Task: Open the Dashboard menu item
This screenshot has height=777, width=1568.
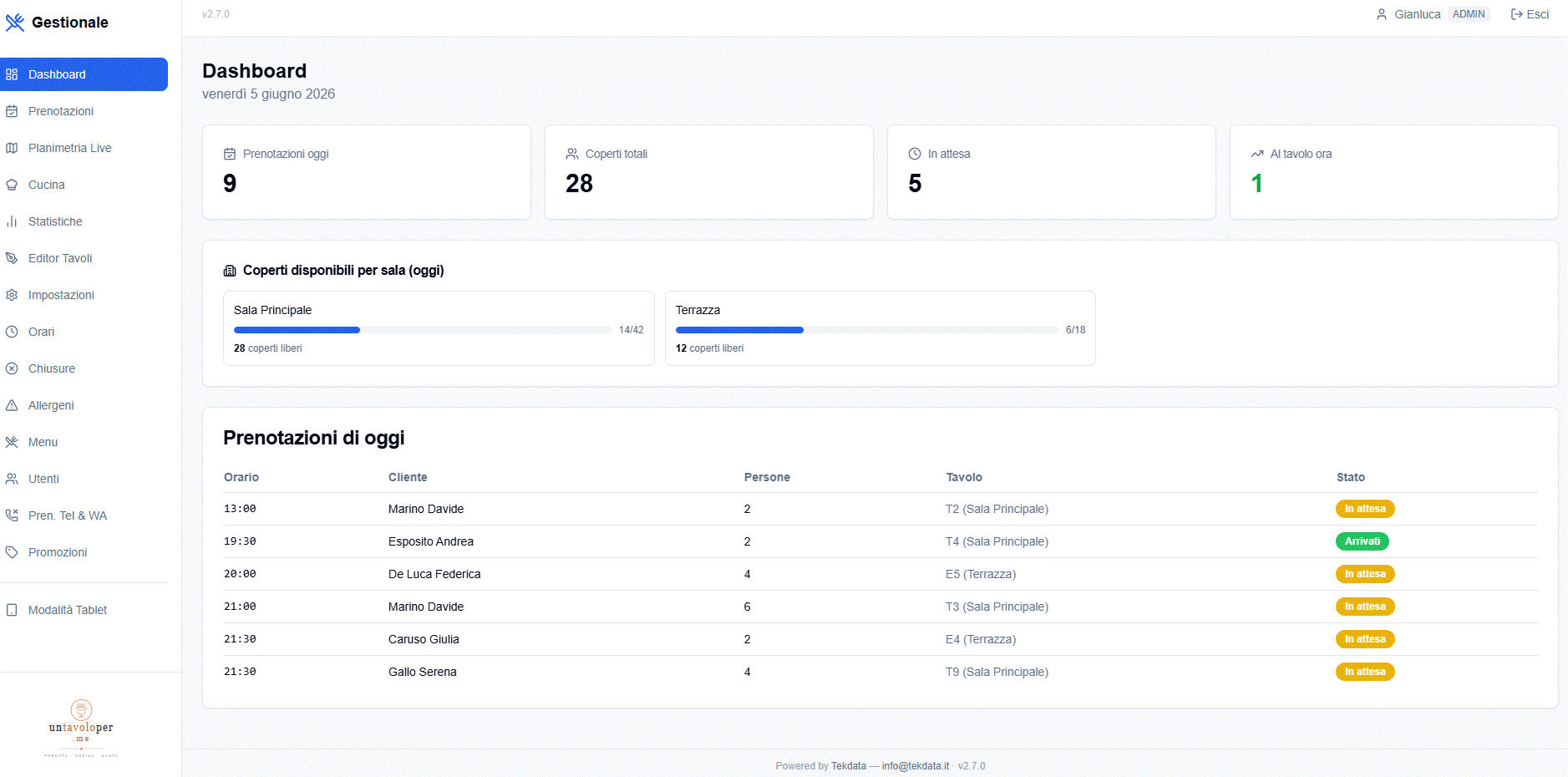Action: [84, 74]
